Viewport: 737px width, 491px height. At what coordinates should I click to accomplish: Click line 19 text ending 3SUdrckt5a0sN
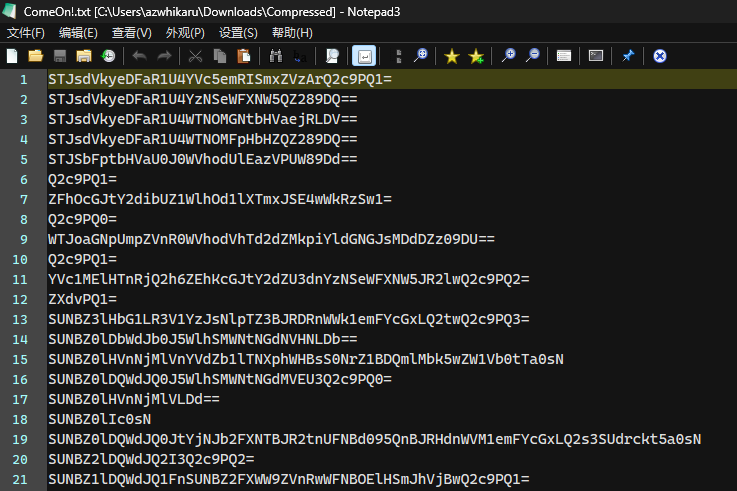coord(375,439)
